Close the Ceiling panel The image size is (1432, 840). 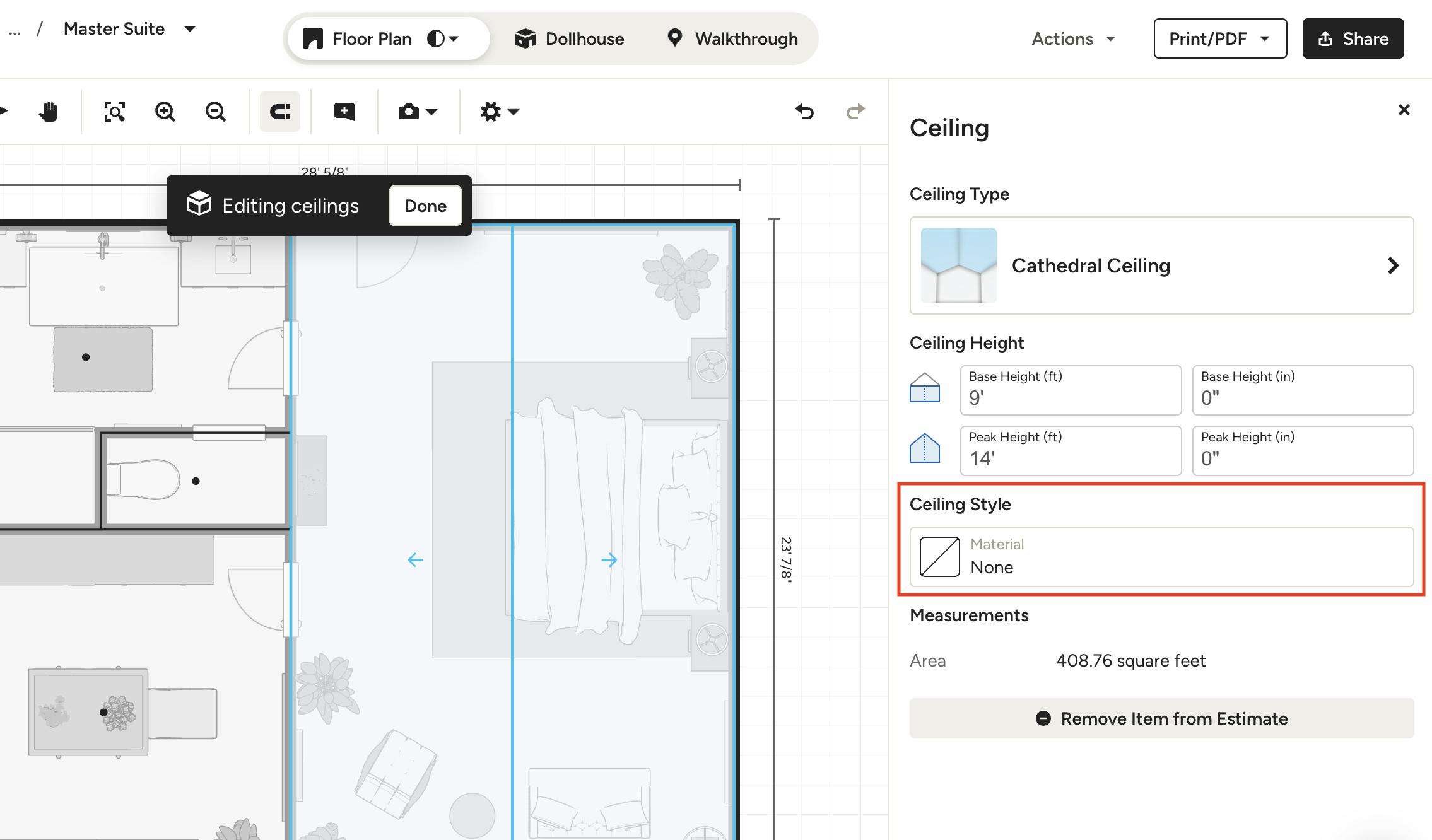[1404, 110]
